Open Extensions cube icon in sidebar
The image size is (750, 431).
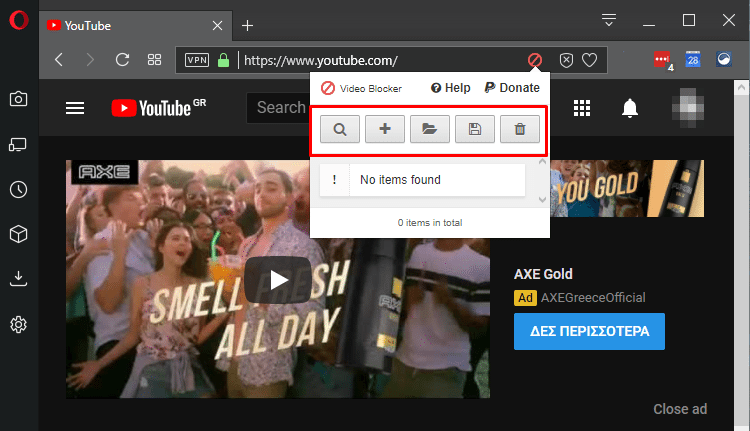pyautogui.click(x=18, y=234)
